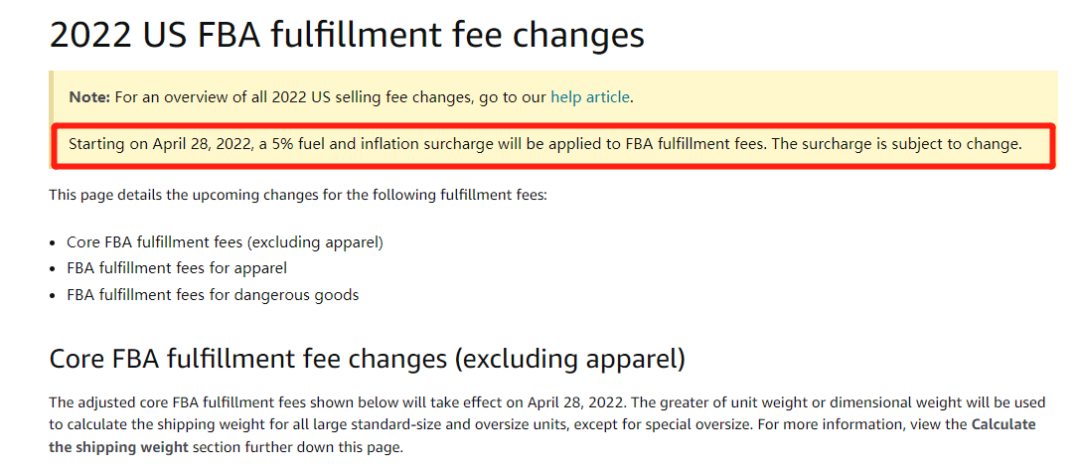
Task: Click the 'Core FBA fulfillment fees (excluding apparel)' bullet
Action: coord(225,242)
